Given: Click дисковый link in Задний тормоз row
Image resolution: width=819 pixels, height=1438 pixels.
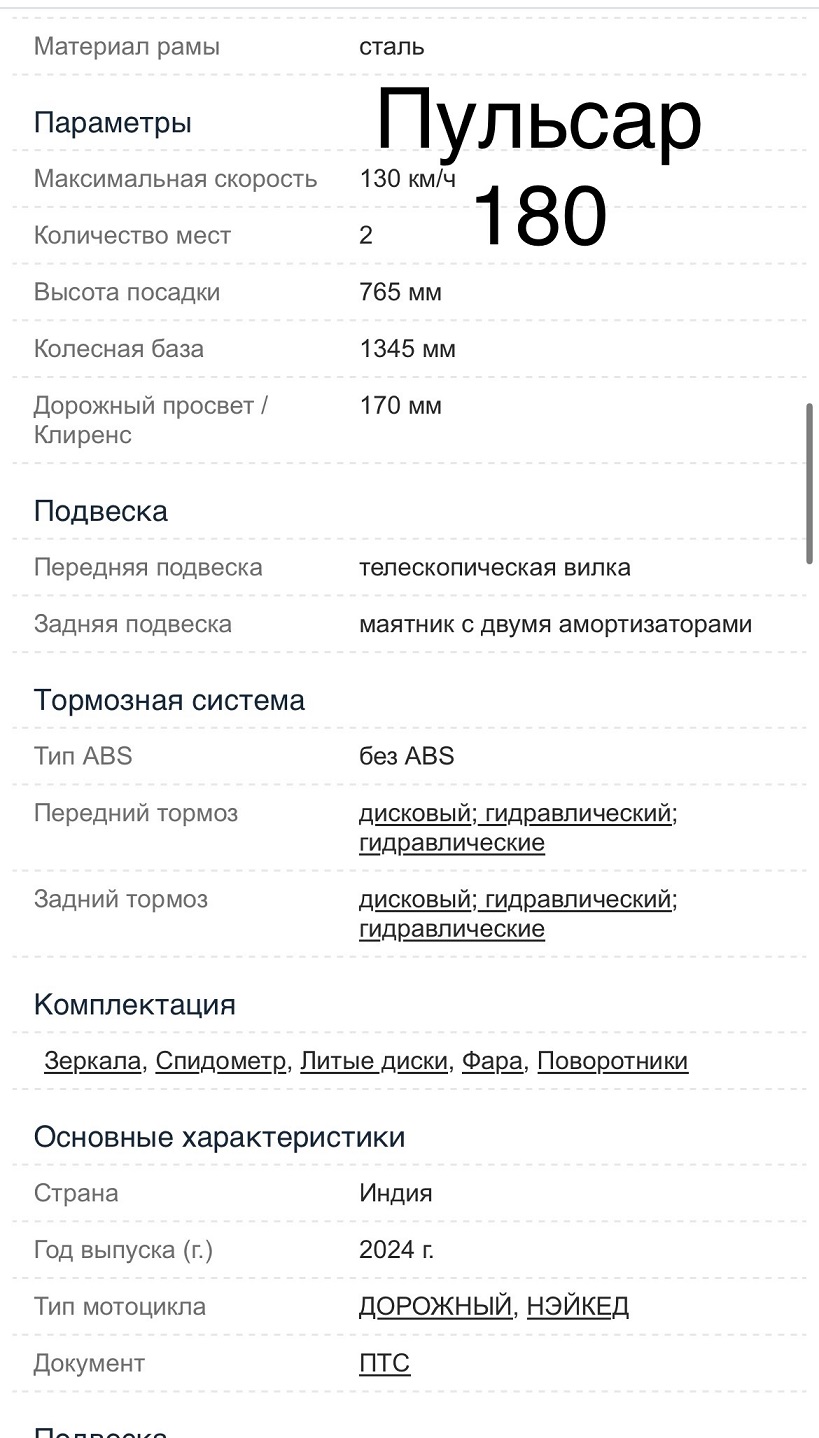Looking at the screenshot, I should pyautogui.click(x=414, y=899).
